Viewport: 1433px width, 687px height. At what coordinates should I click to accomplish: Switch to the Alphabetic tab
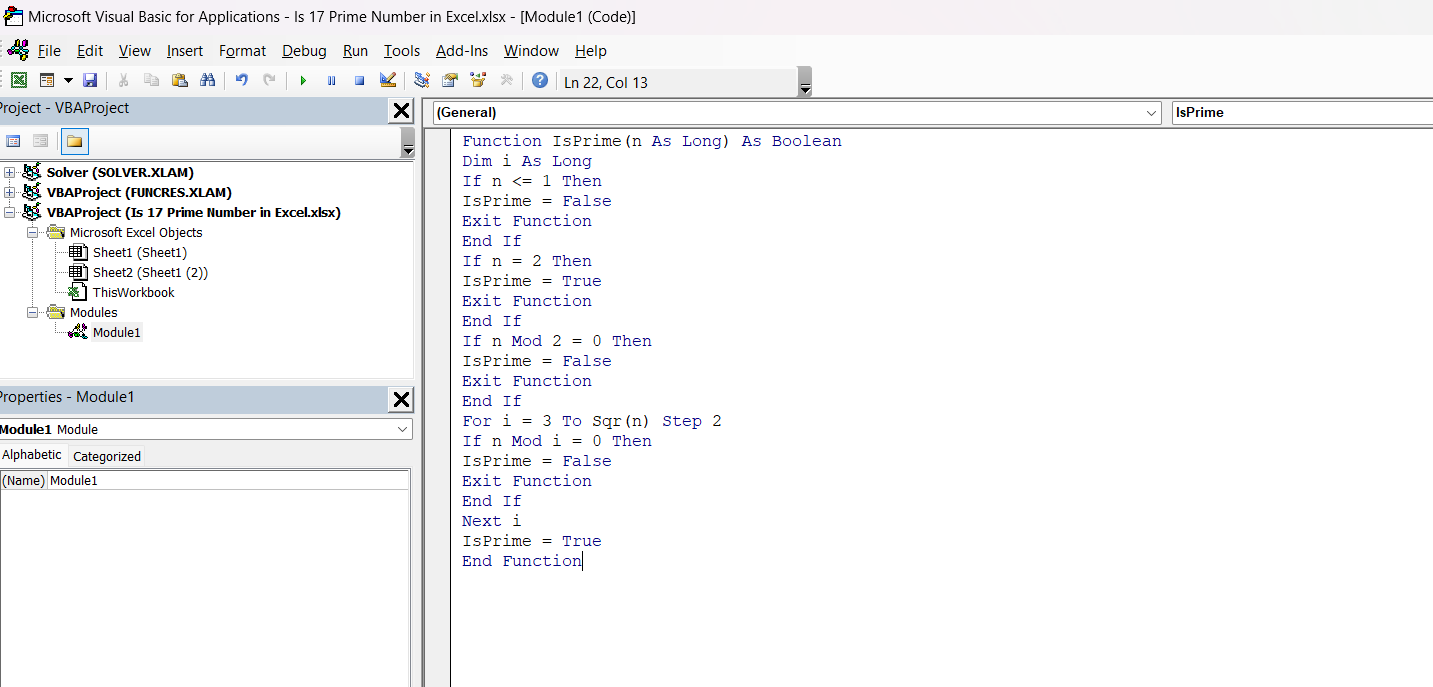pyautogui.click(x=32, y=455)
